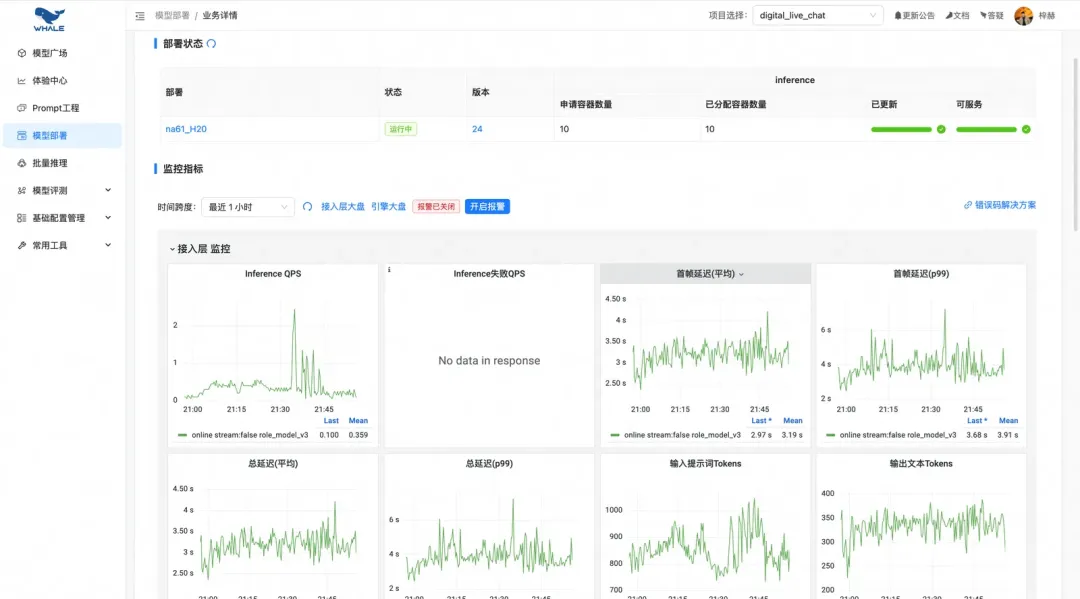Viewport: 1080px width, 599px height.
Task: Click the Inference QPS panel title
Action: 273,274
